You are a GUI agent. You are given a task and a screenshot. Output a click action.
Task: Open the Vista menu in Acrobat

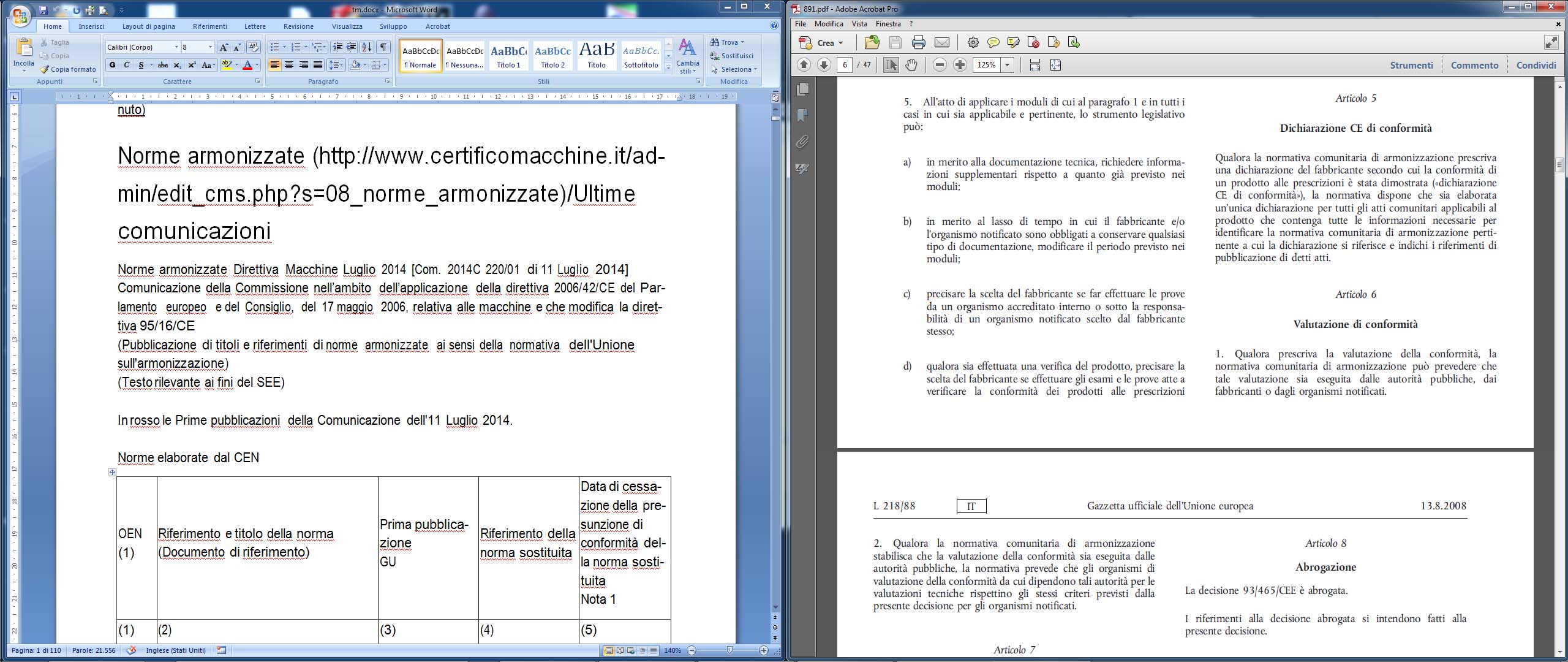(859, 24)
